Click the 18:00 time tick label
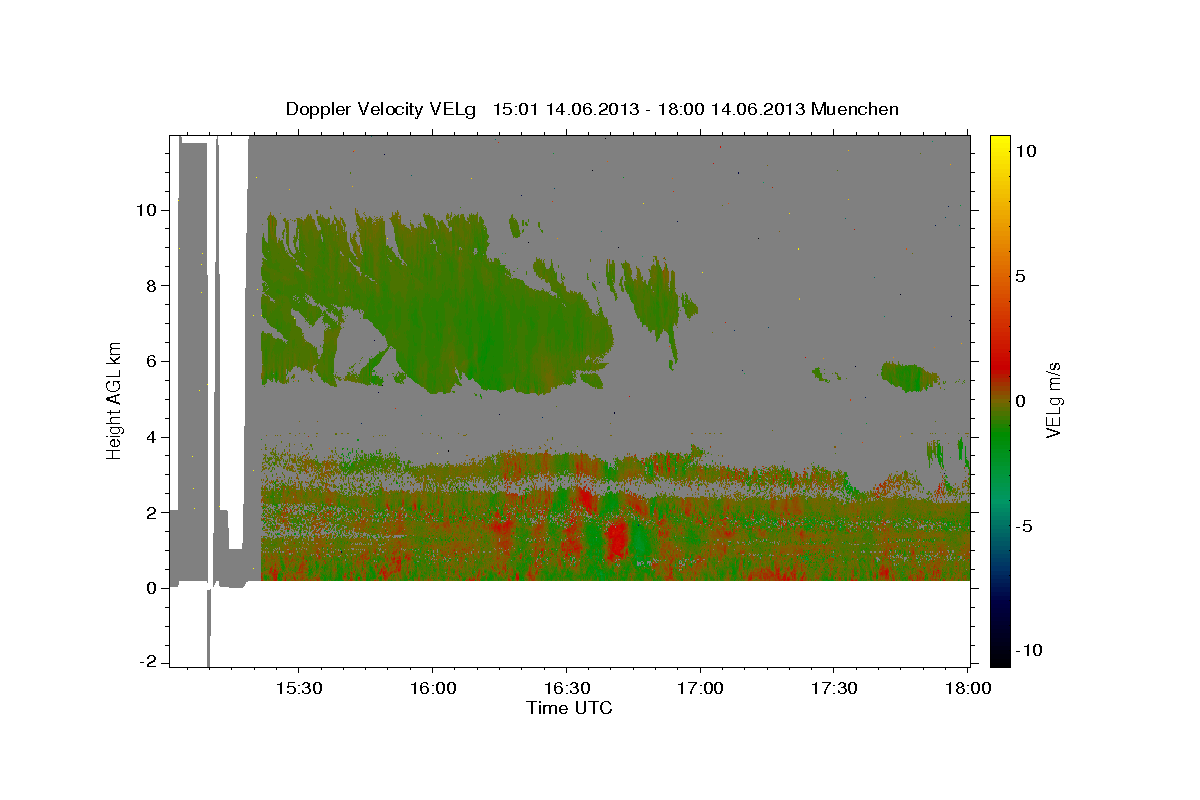Image resolution: width=1200 pixels, height=800 pixels. (x=968, y=689)
